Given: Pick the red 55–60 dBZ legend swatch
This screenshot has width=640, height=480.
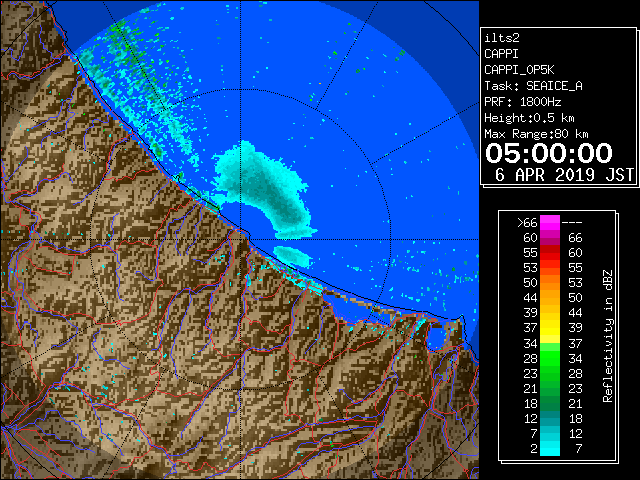Looking at the screenshot, I should (x=550, y=252).
